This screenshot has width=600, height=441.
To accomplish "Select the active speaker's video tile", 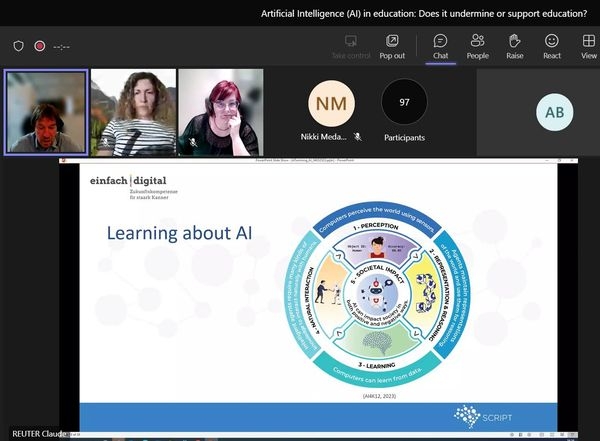I will click(46, 113).
